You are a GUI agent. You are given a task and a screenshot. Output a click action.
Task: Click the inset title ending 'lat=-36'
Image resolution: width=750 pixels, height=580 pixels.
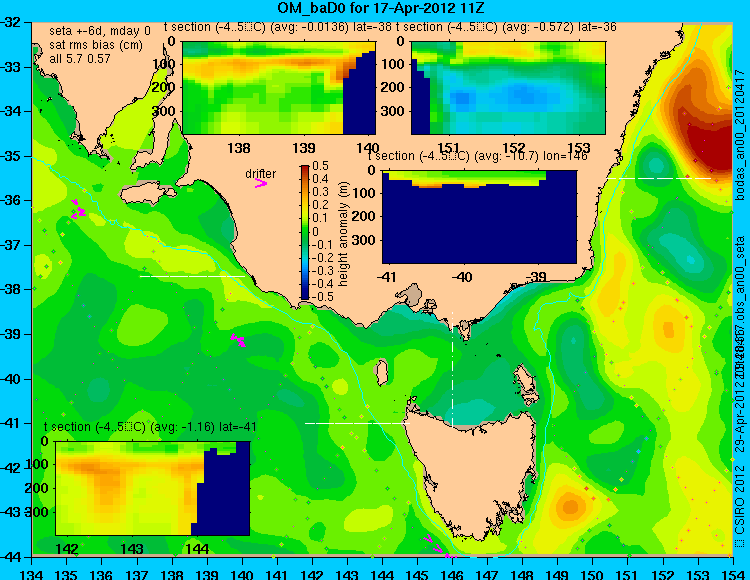click(x=506, y=27)
